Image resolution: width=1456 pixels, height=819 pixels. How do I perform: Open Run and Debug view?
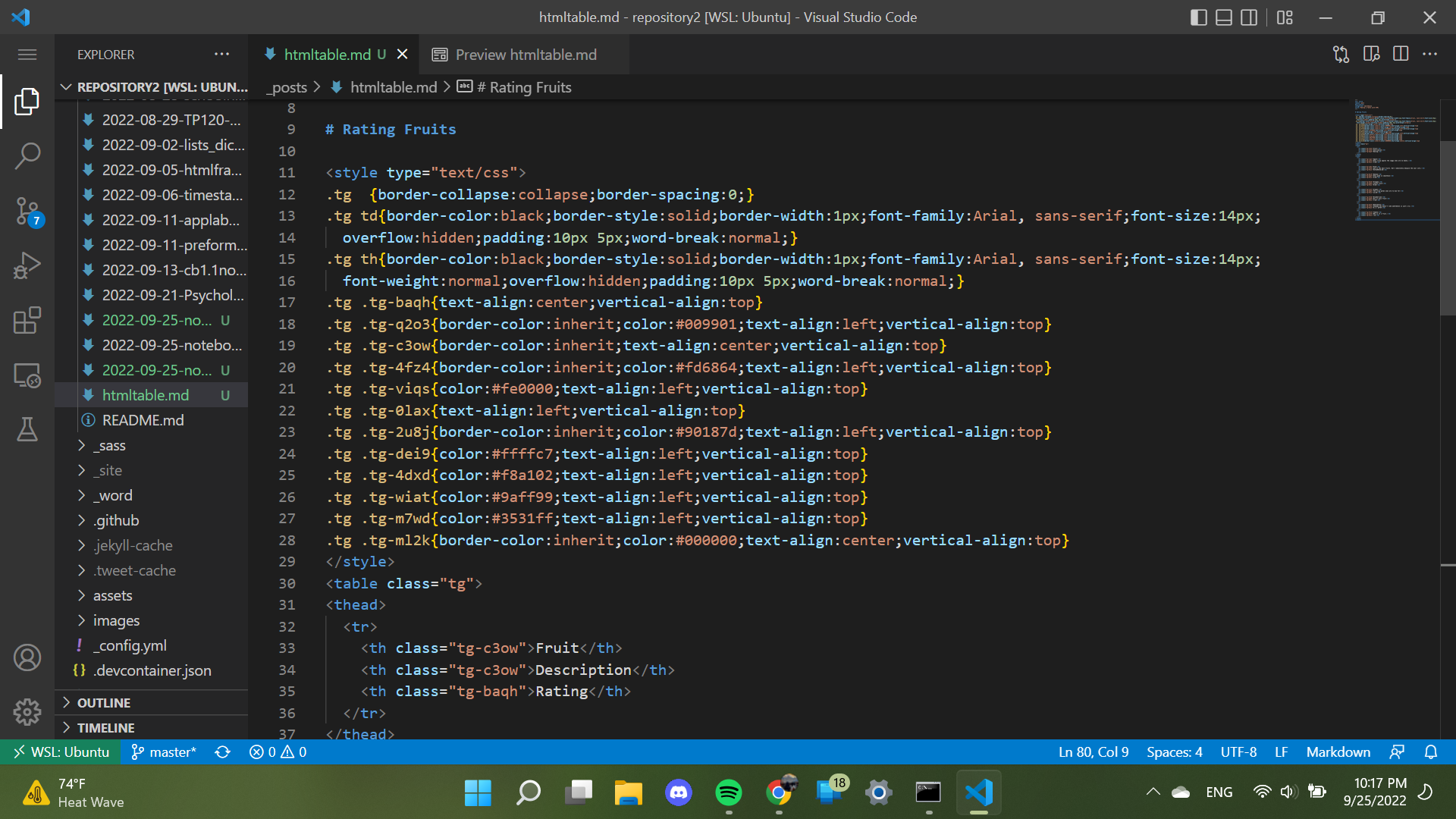(x=27, y=266)
